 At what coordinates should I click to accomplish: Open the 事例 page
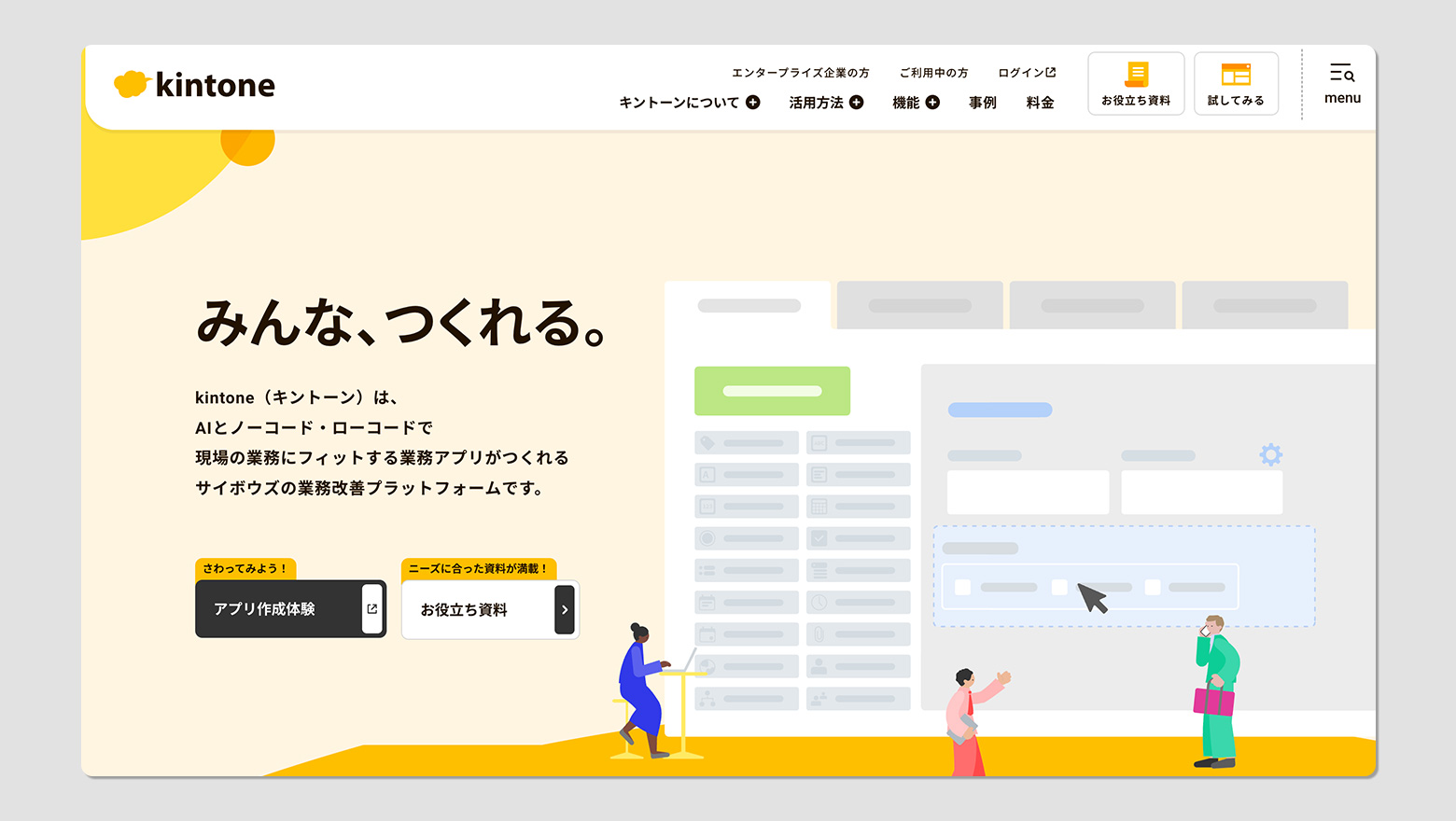pyautogui.click(x=983, y=103)
